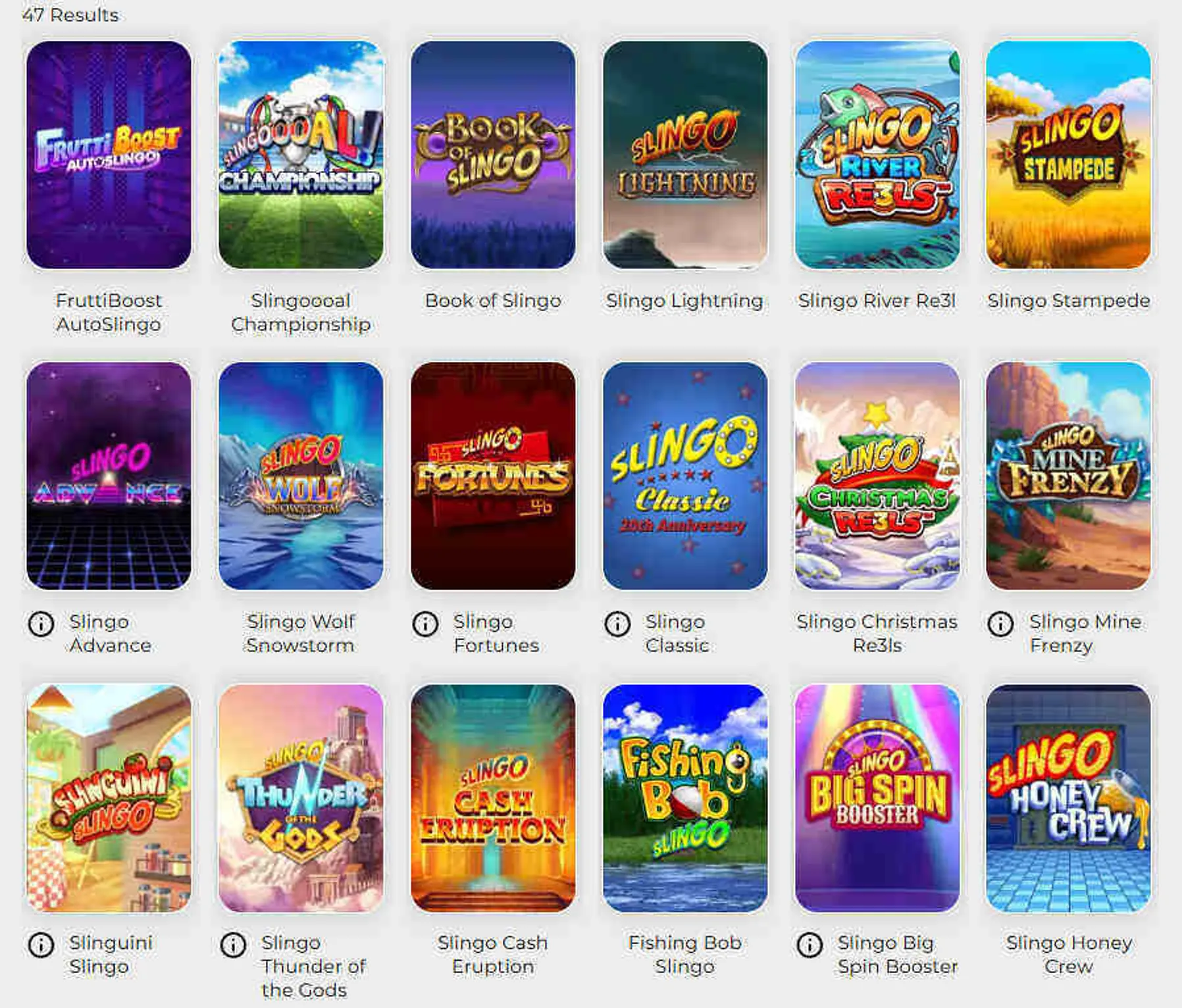Open Slingo Honey Crew game tile

(1069, 798)
